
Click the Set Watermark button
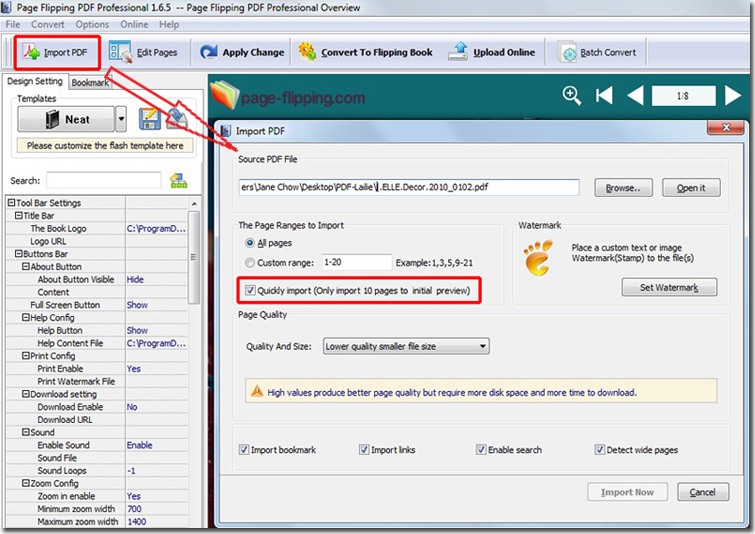669,287
